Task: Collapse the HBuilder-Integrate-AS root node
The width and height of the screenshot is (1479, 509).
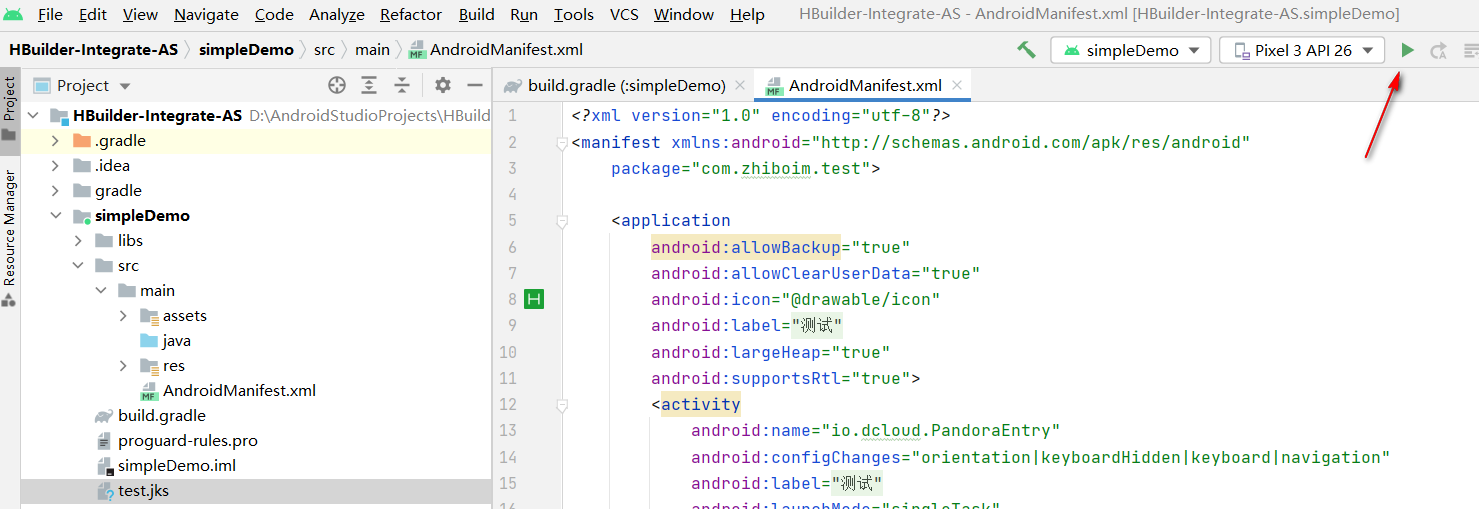Action: (x=34, y=116)
